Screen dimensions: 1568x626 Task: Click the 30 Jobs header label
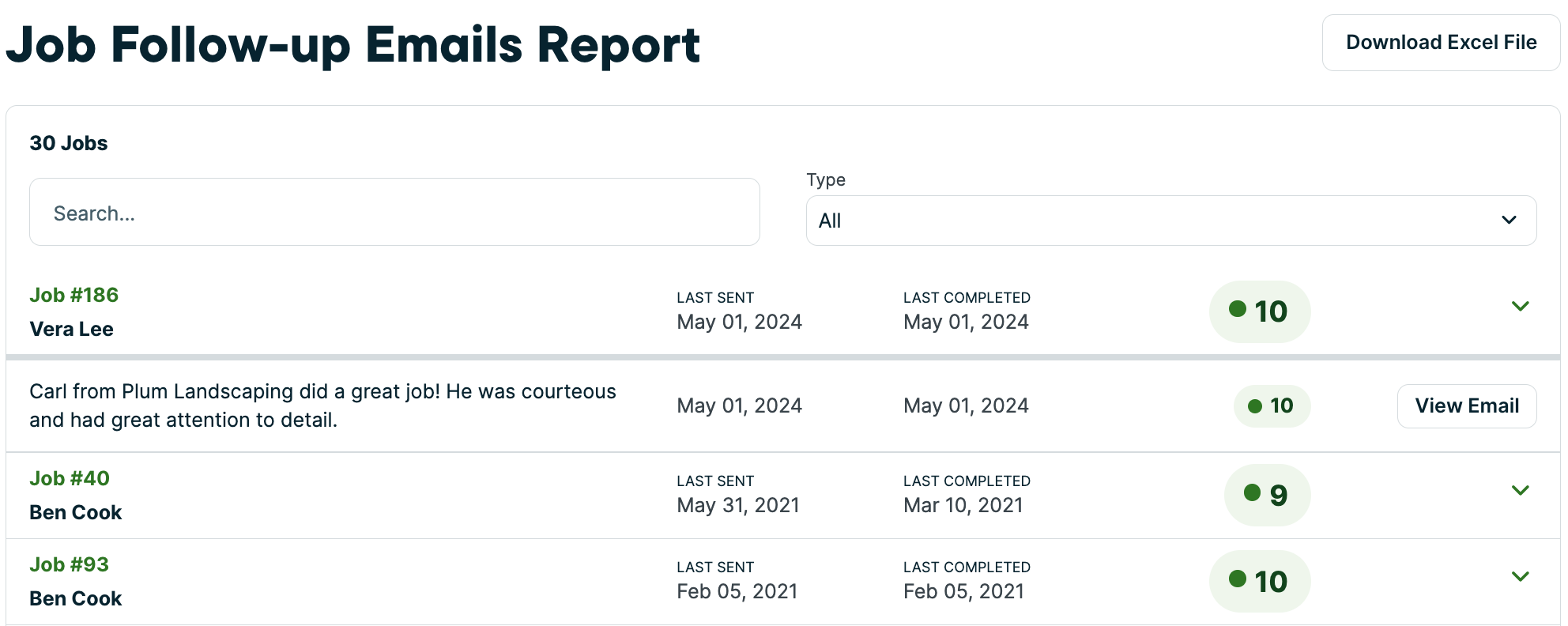[68, 143]
